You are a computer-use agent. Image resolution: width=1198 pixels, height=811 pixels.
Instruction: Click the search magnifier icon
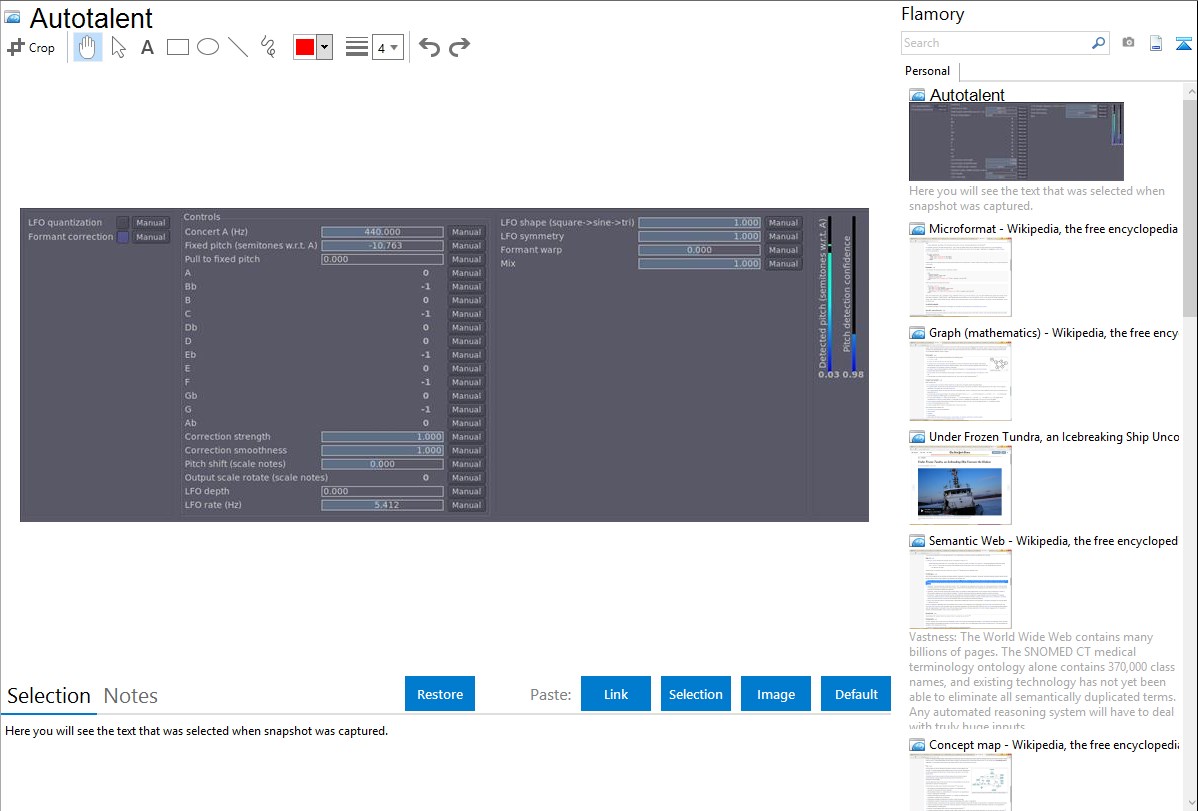point(1098,43)
